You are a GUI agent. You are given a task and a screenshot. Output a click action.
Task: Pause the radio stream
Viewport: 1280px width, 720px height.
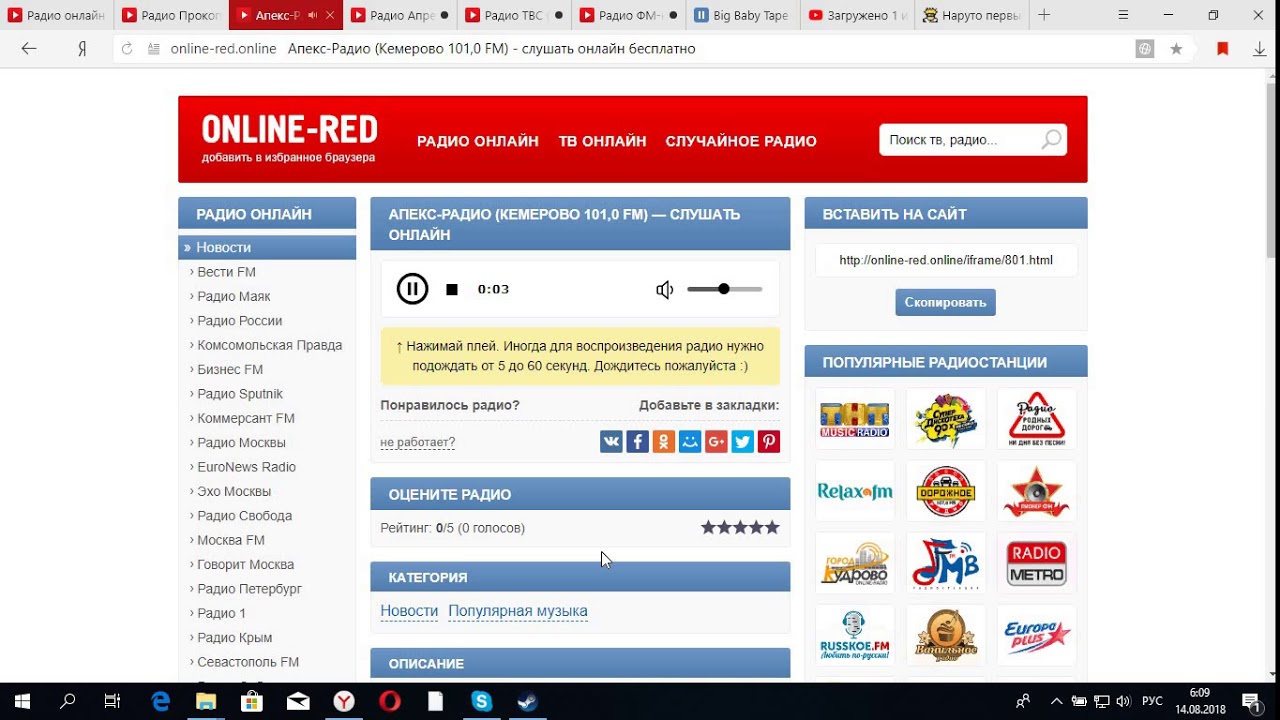[412, 289]
